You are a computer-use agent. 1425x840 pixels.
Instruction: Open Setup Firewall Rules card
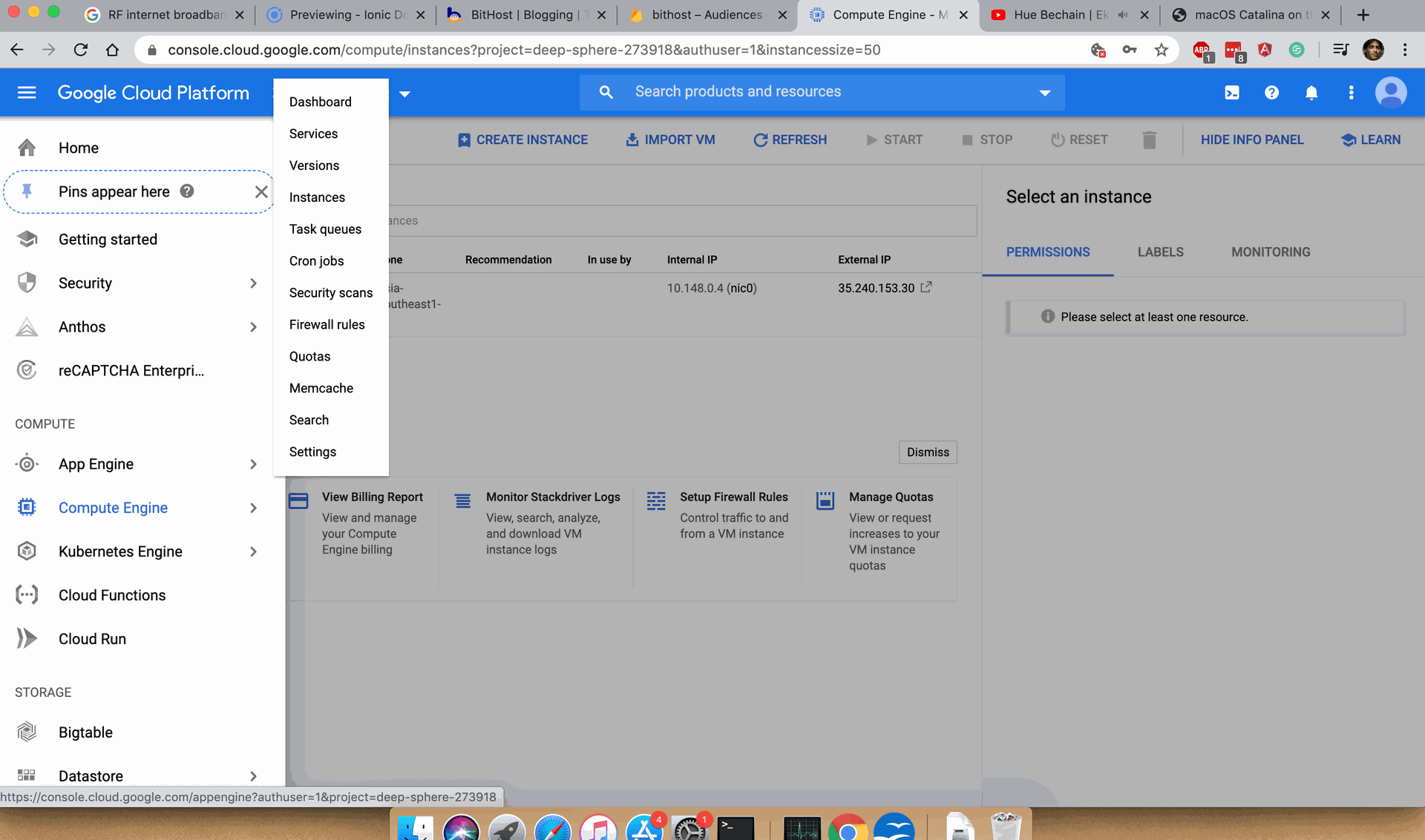pyautogui.click(x=717, y=516)
